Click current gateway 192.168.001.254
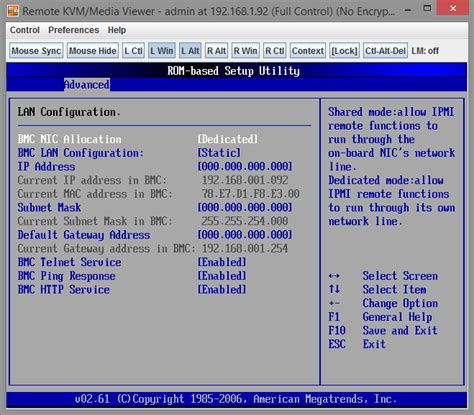 pyautogui.click(x=245, y=249)
